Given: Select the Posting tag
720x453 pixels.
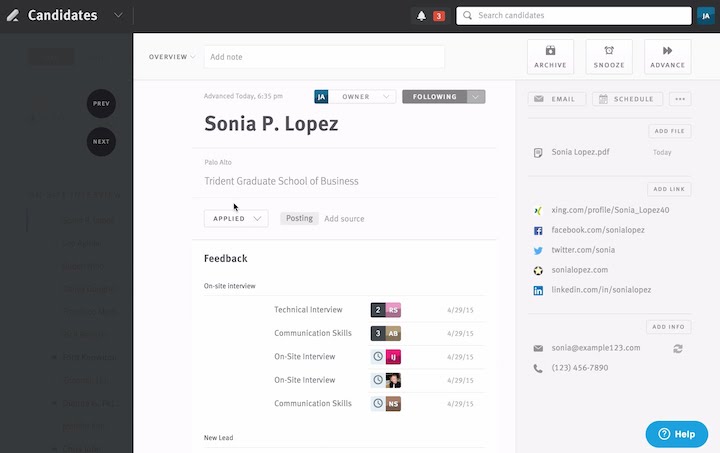Looking at the screenshot, I should click(299, 218).
